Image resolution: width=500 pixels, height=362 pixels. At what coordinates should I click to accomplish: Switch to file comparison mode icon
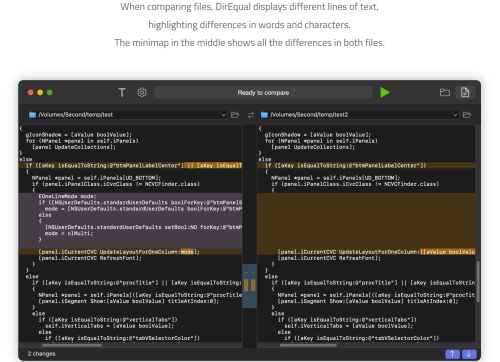(x=465, y=92)
